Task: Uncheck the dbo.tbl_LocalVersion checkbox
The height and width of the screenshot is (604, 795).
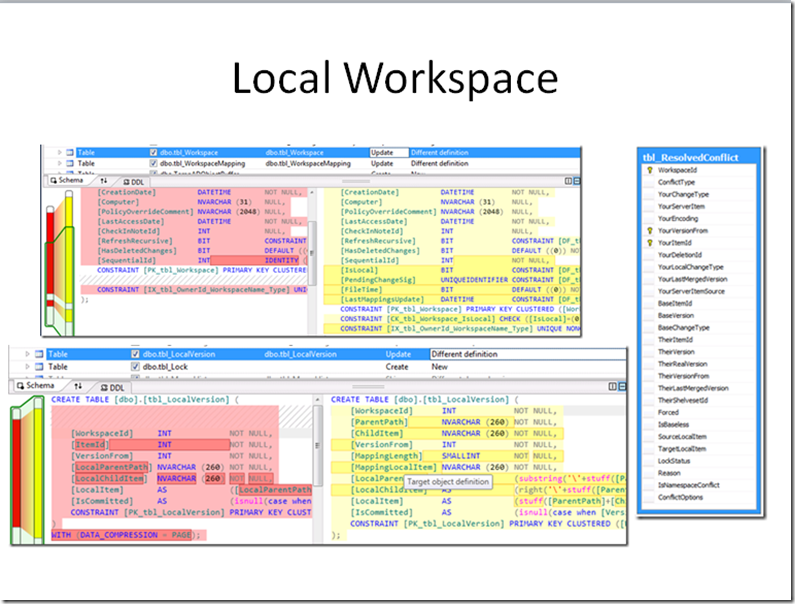Action: (135, 354)
